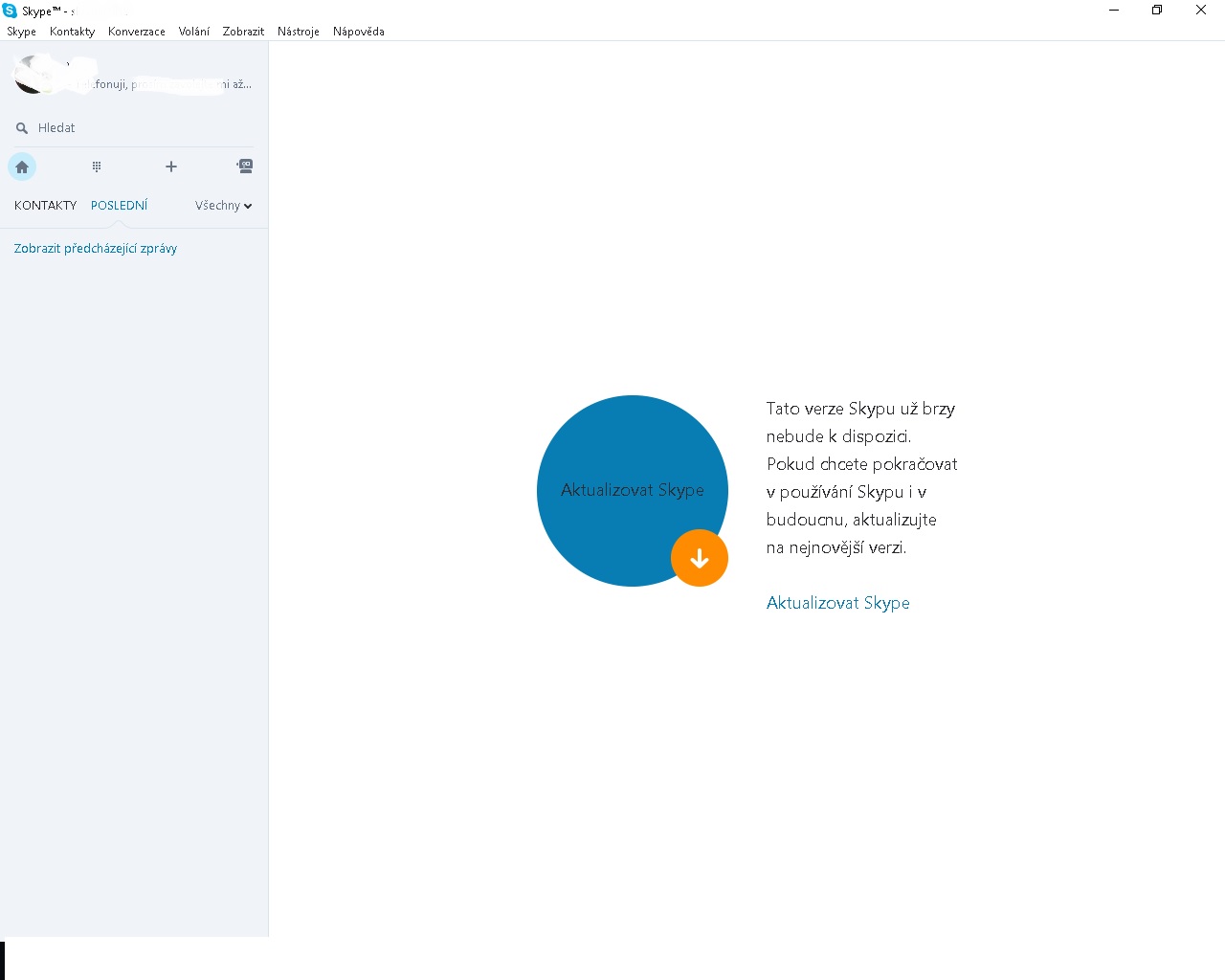The height and width of the screenshot is (980, 1225).
Task: Open the Nástroje menu
Action: pyautogui.click(x=298, y=32)
